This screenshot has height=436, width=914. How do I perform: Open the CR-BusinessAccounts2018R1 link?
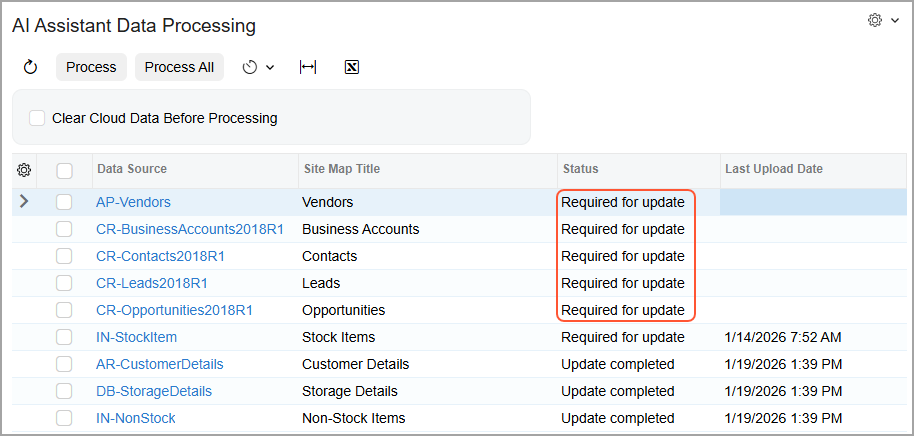pos(190,229)
